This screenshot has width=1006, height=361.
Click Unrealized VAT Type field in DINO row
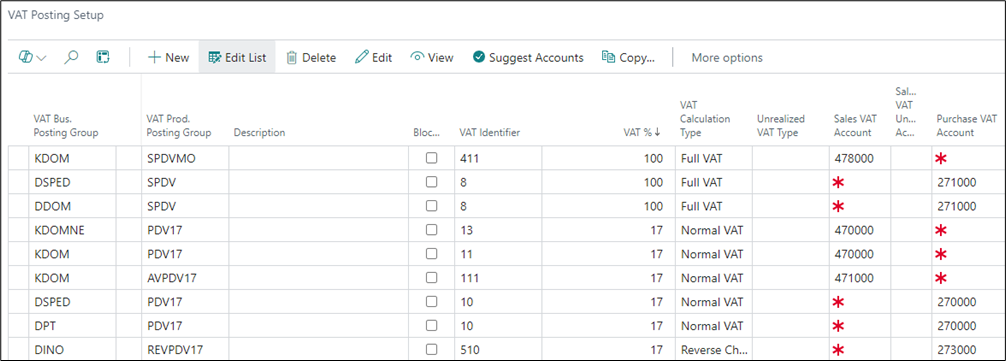tap(790, 350)
